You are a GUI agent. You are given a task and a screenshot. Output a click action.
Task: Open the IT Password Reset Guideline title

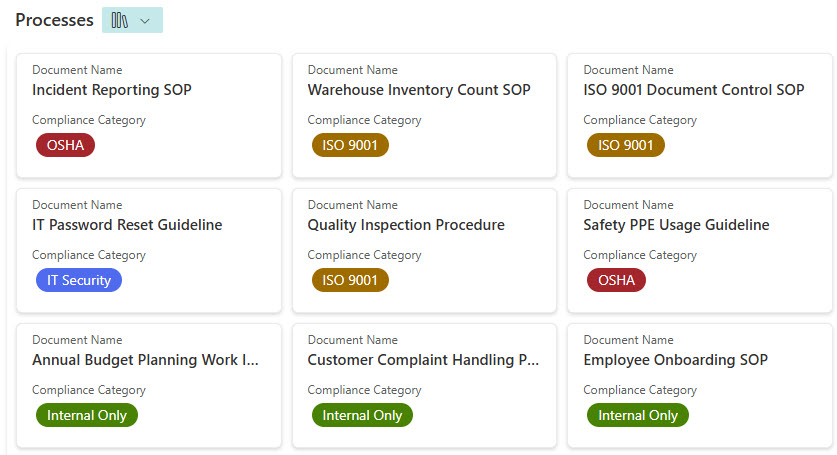[127, 225]
